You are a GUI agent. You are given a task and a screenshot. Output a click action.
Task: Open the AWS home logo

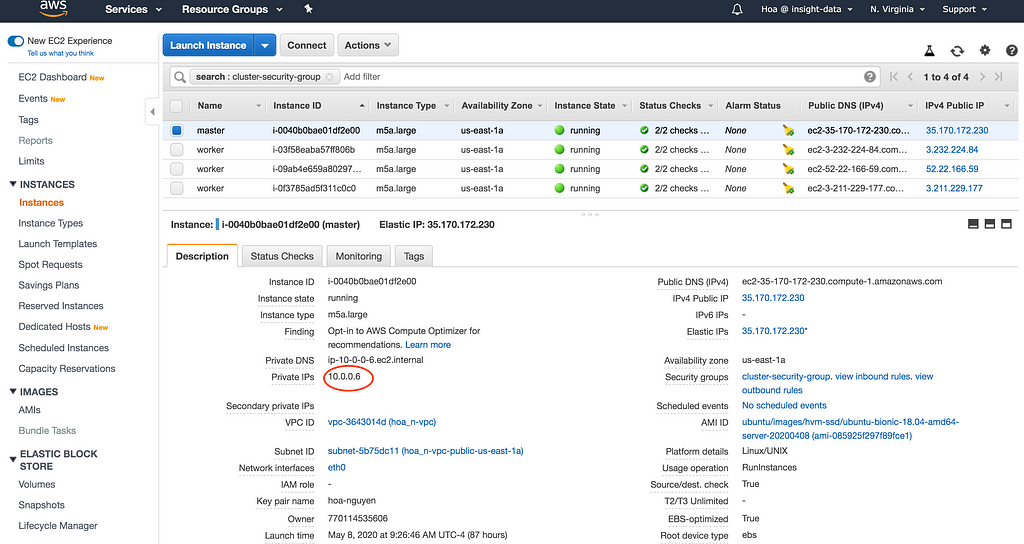point(53,8)
